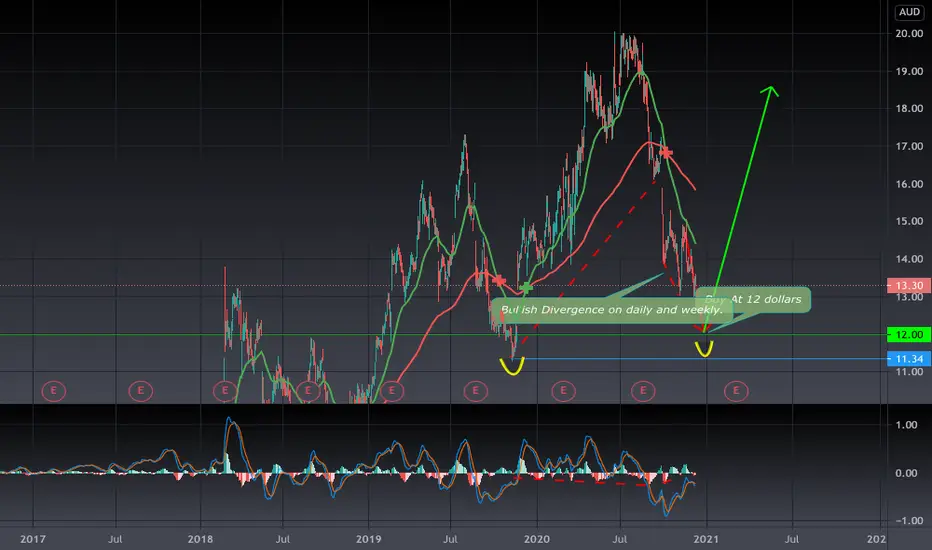932x550 pixels.
Task: Select the 'Bullish Divergence on daily and weekly' callout
Action: 612,310
